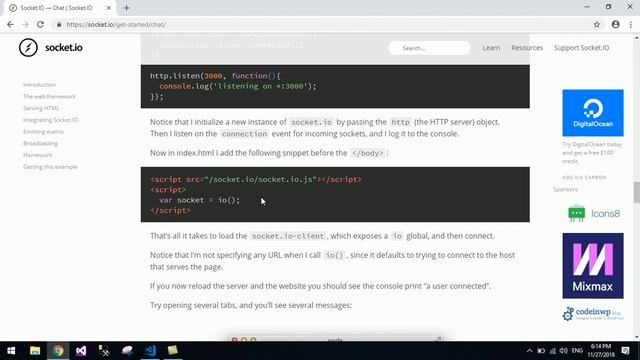Open the Windows Start menu
Screen dimensions: 640x360
(x=11, y=351)
